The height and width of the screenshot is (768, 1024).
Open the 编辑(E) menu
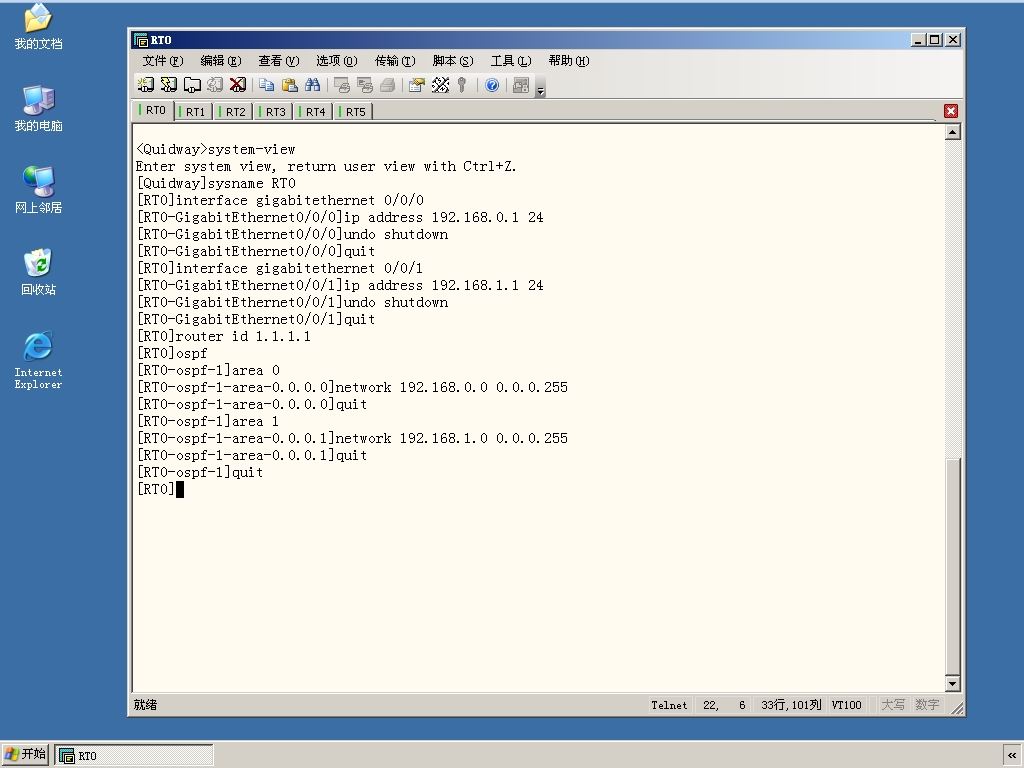pos(221,61)
